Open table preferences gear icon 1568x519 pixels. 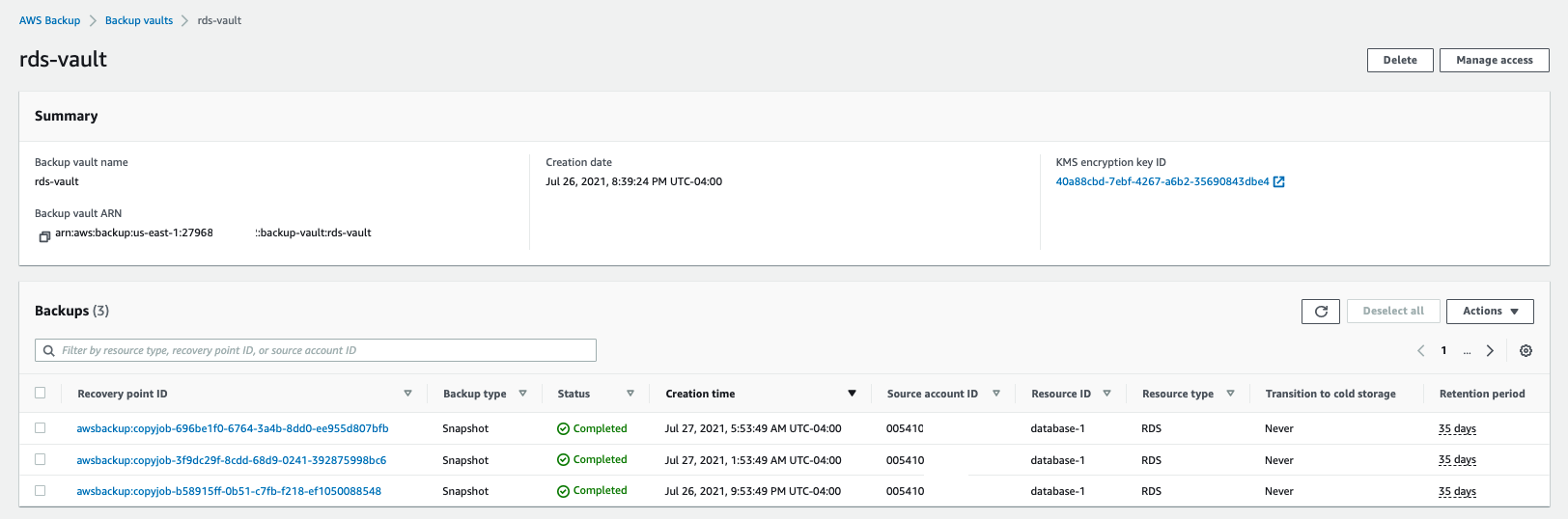(x=1526, y=351)
